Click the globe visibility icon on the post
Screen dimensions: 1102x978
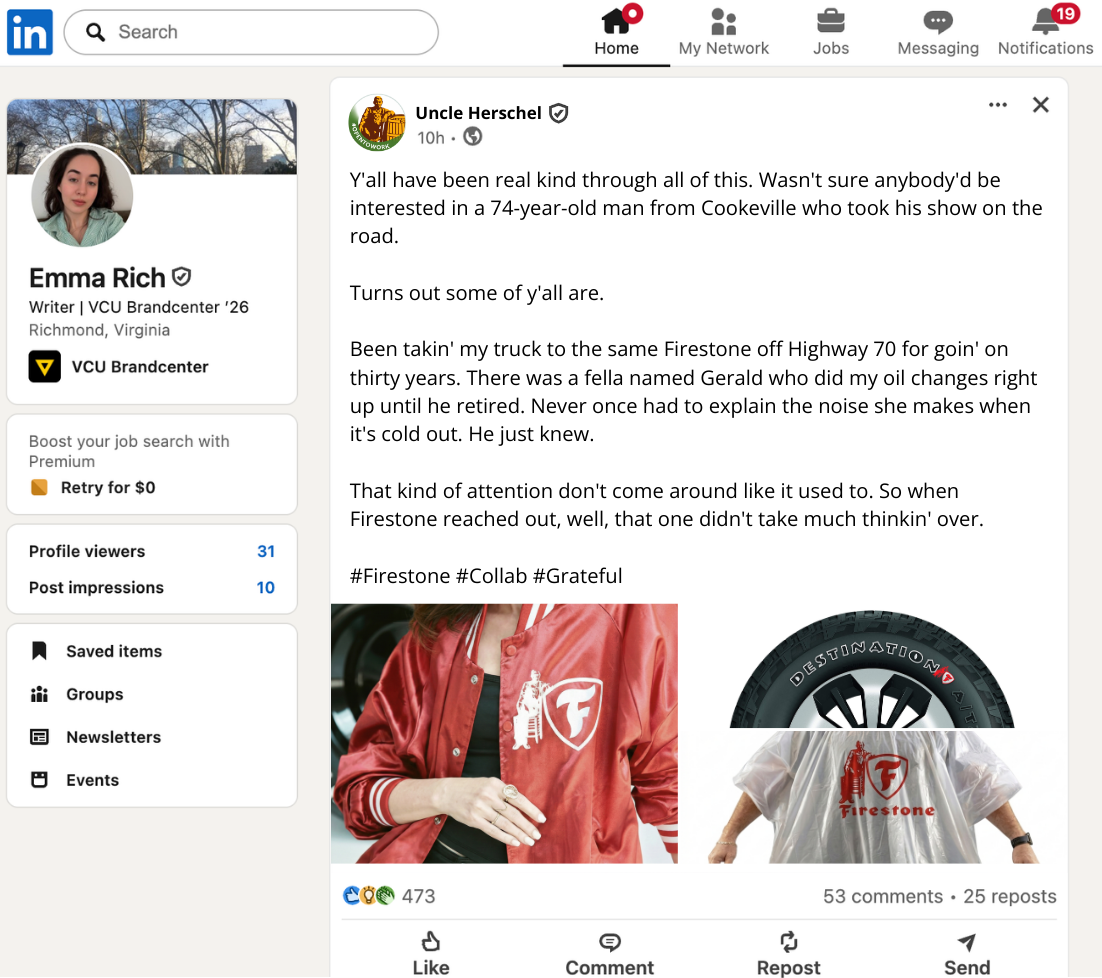point(473,136)
